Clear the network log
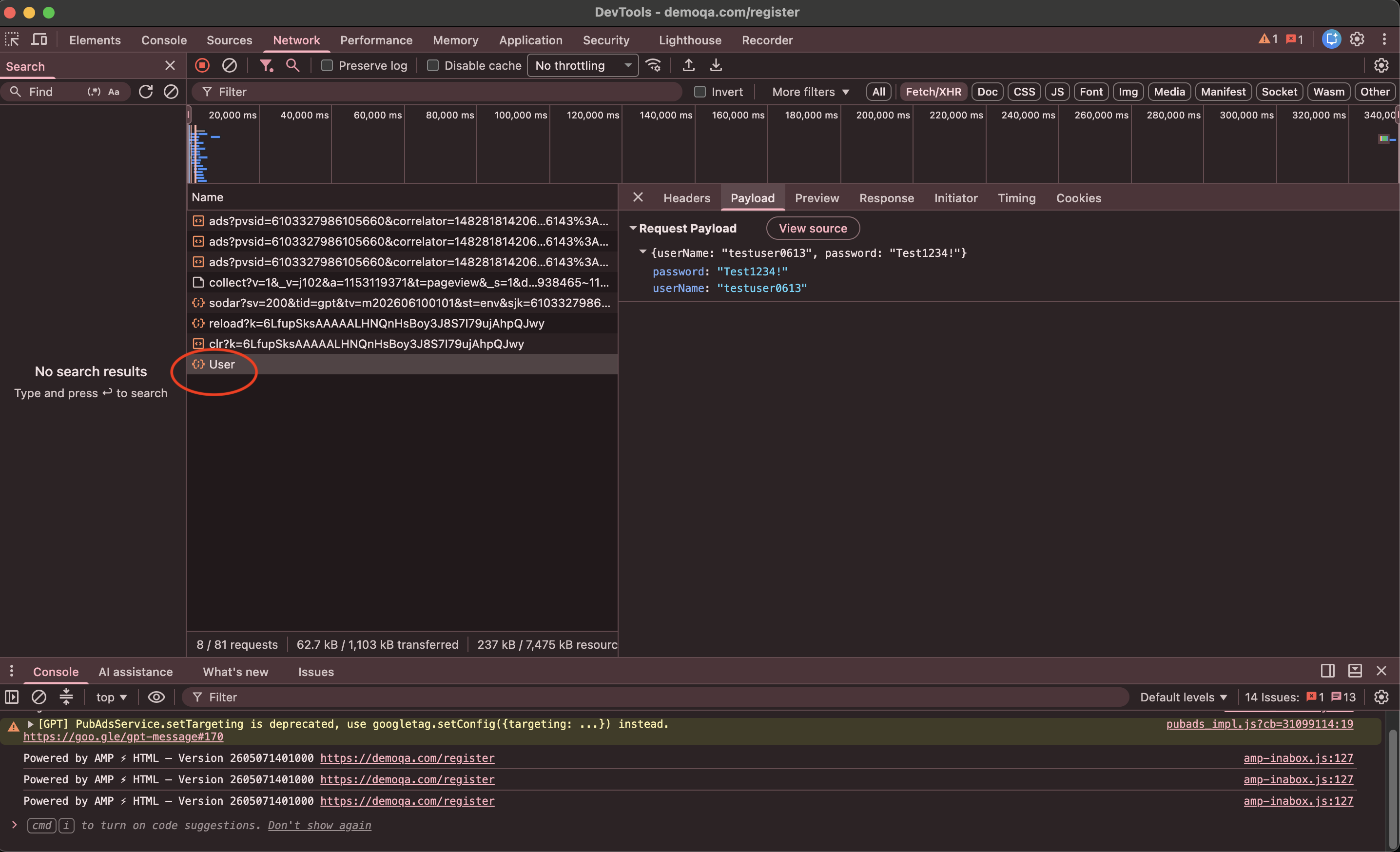Screen dimensions: 1400x852 click(229, 65)
